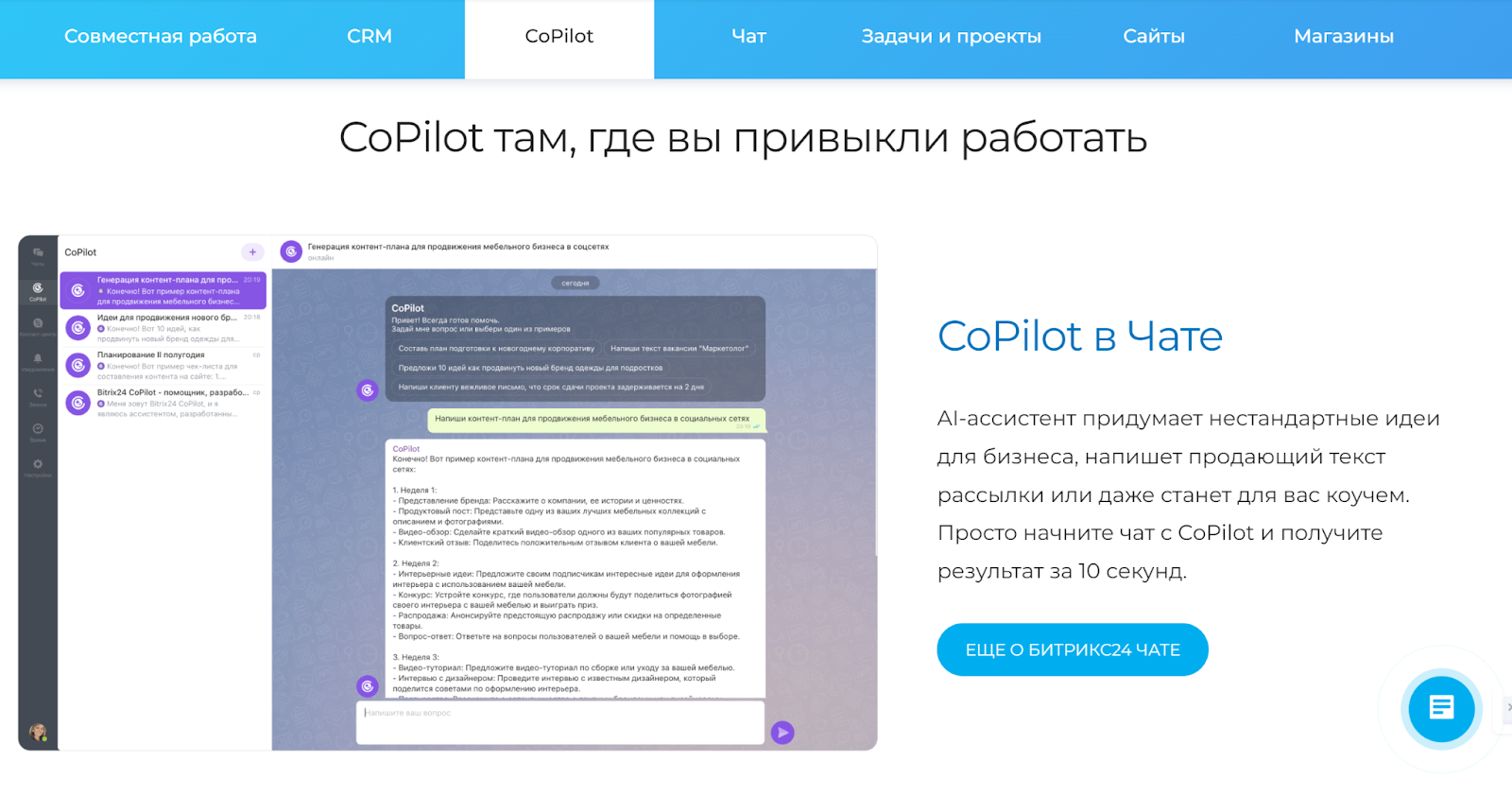The image size is (1512, 796).
Task: Switch to the Чат tab
Action: (748, 37)
